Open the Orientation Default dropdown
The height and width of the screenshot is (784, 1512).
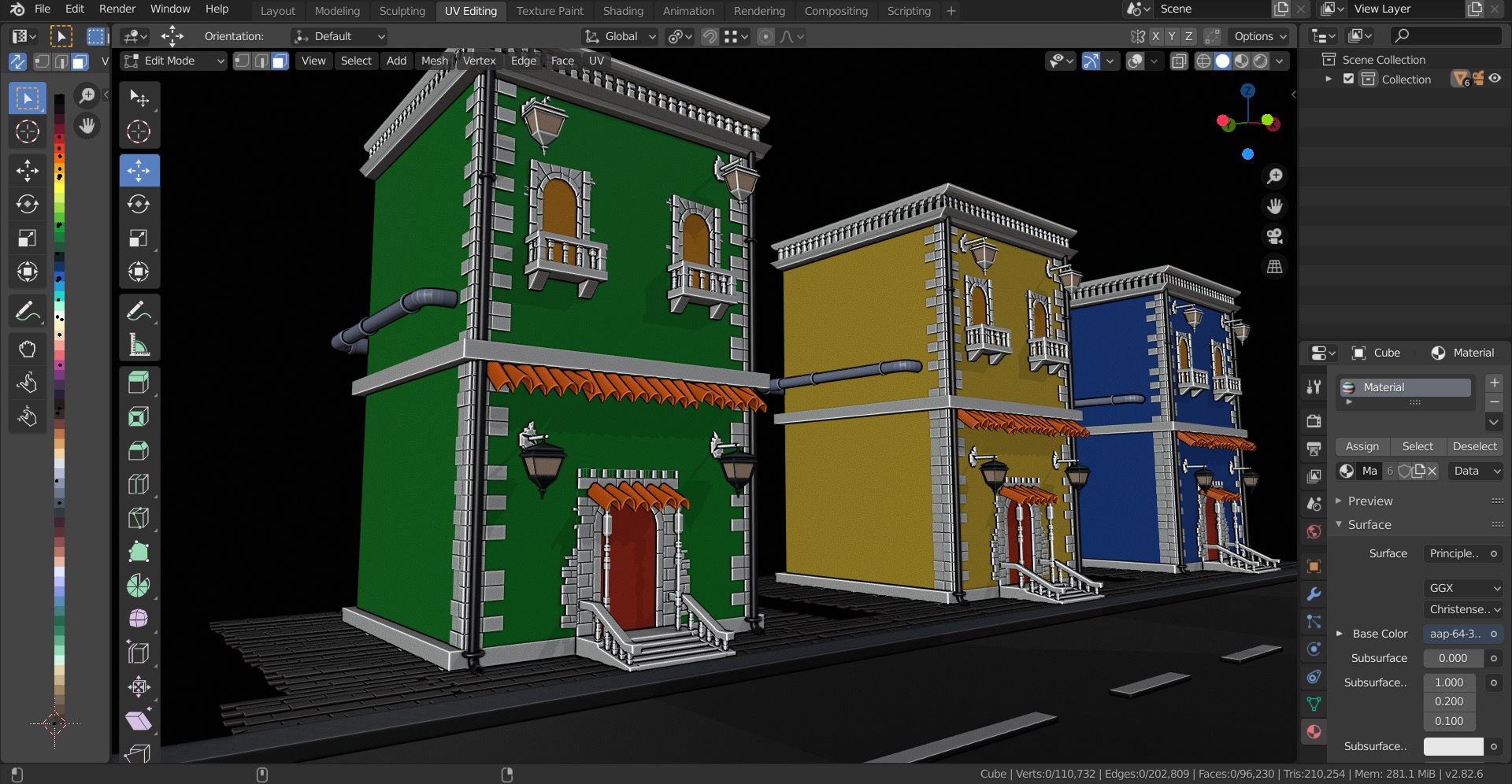click(x=339, y=36)
